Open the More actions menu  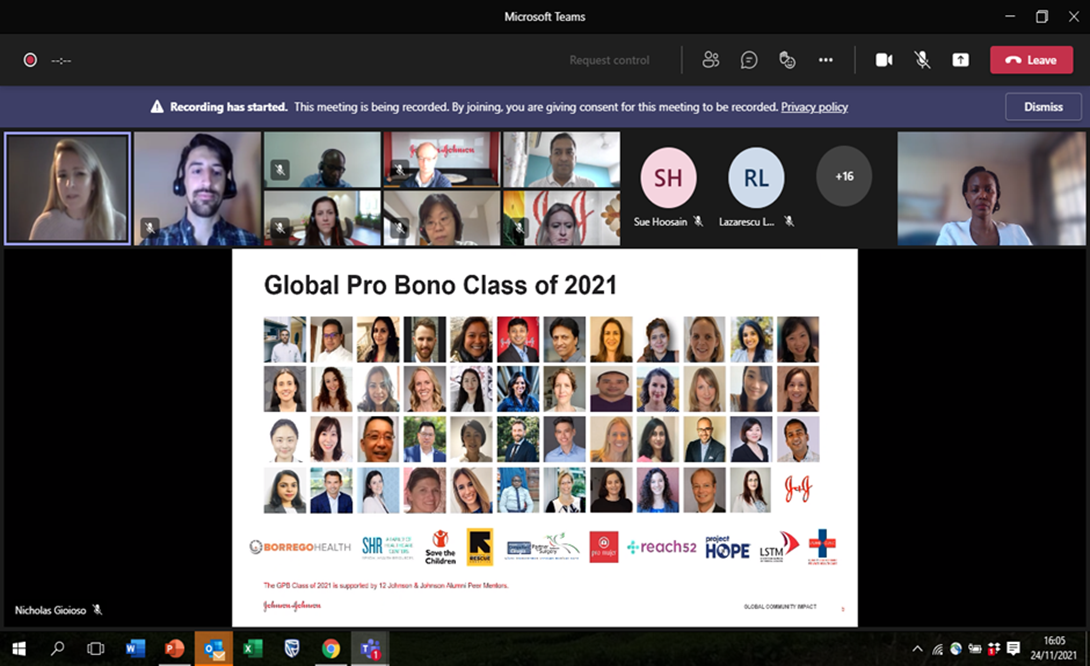pos(826,60)
